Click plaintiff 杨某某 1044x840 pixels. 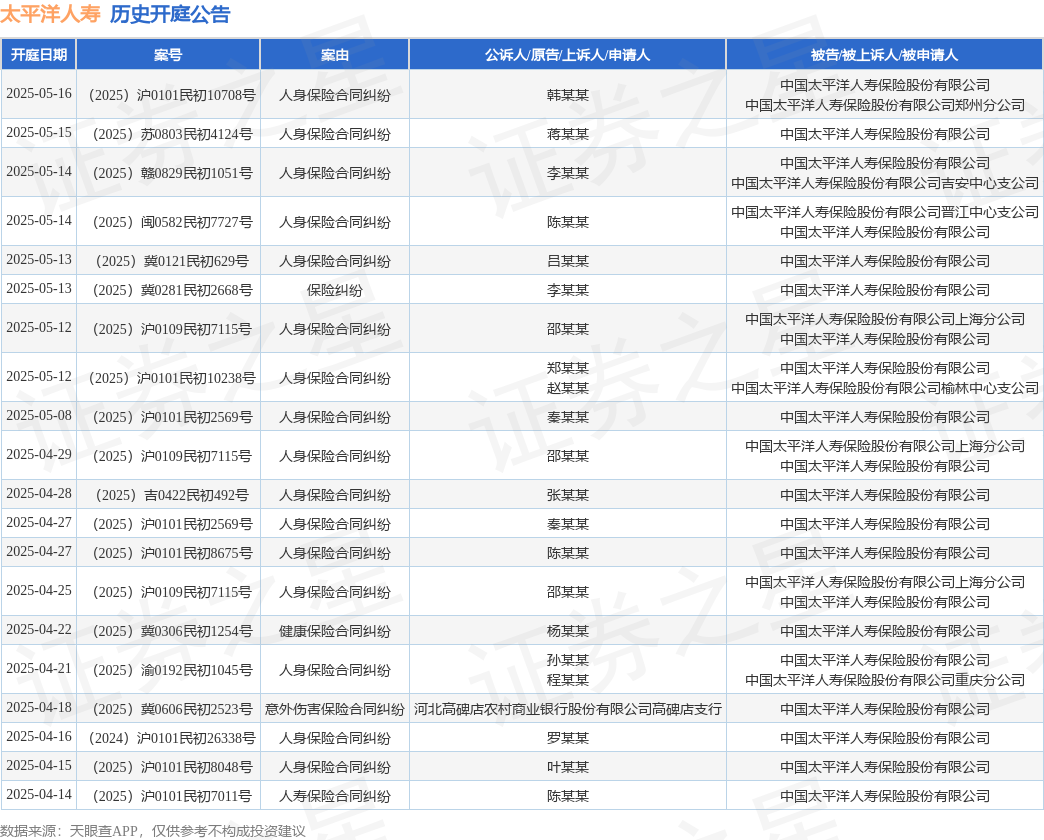[567, 631]
